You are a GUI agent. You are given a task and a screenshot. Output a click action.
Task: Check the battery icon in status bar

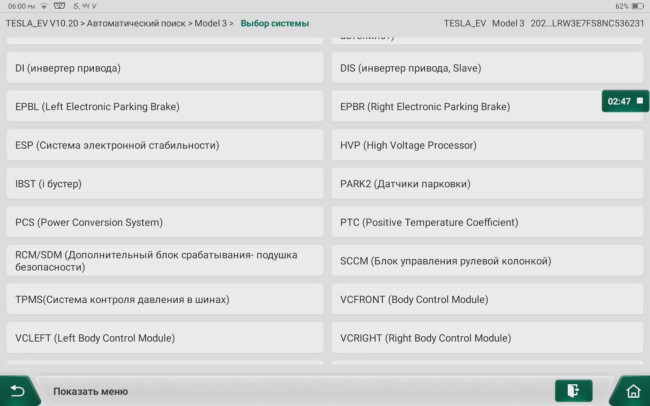(x=637, y=6)
